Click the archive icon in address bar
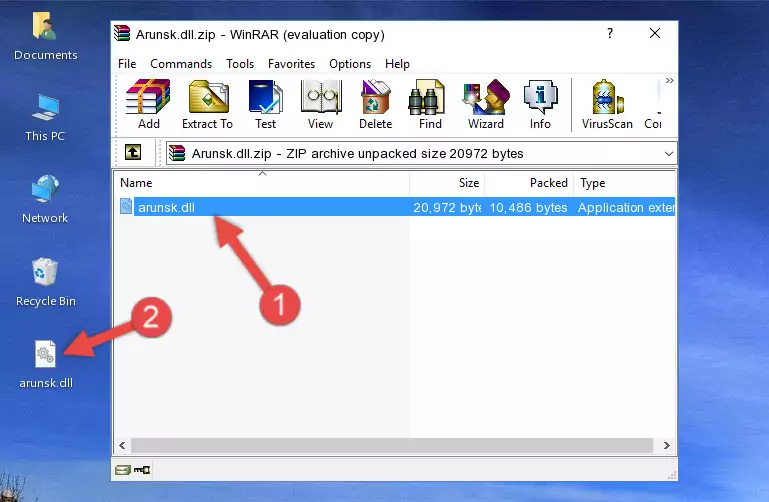The width and height of the screenshot is (769, 502). click(x=177, y=153)
